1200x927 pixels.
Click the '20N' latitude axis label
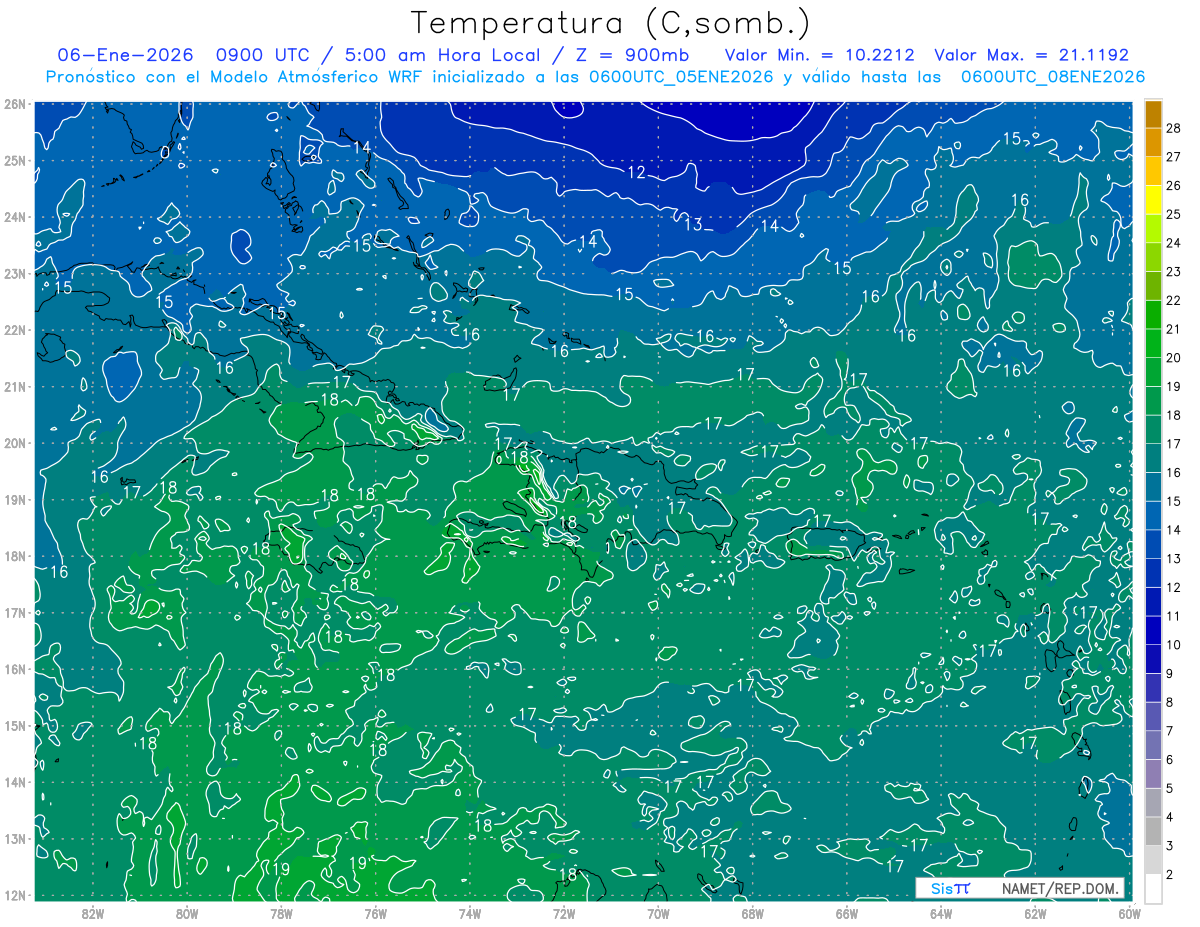(x=15, y=443)
